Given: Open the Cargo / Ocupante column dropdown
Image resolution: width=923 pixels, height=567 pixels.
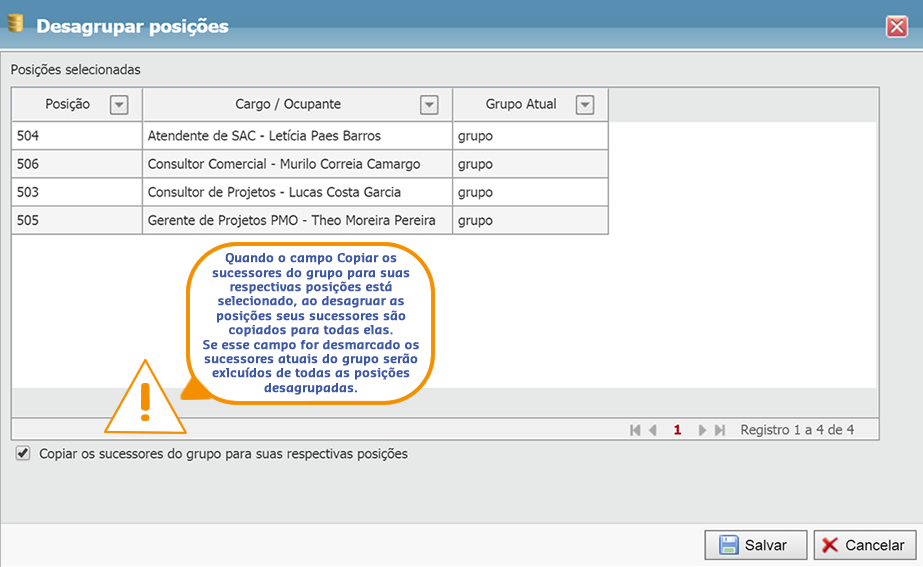Looking at the screenshot, I should pos(429,105).
